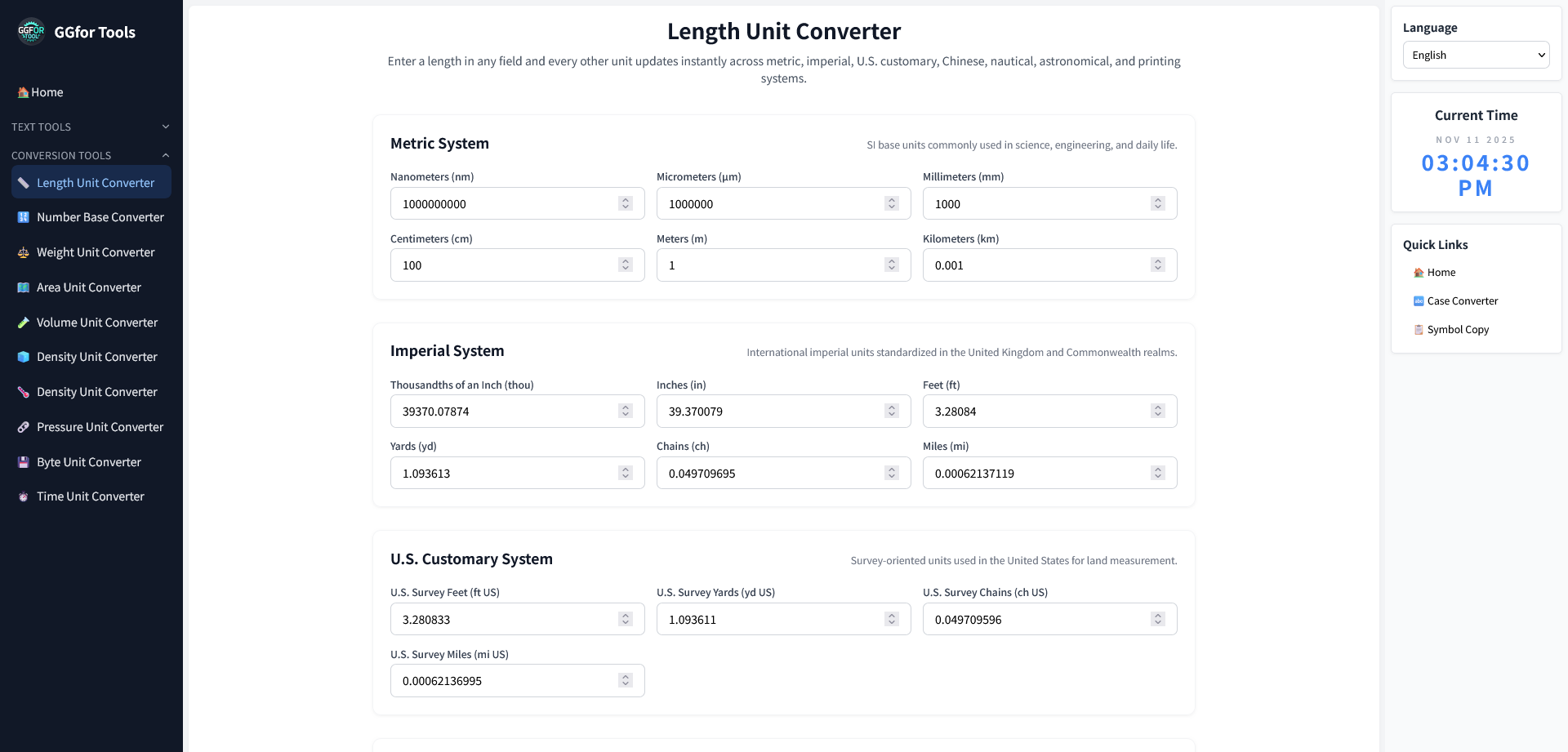Click the Pressure Unit Converter chain icon
Screen dimensions: 1568x752
(23, 427)
